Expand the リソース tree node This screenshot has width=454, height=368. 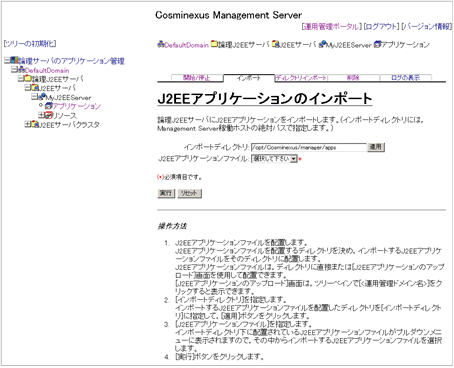coord(41,115)
